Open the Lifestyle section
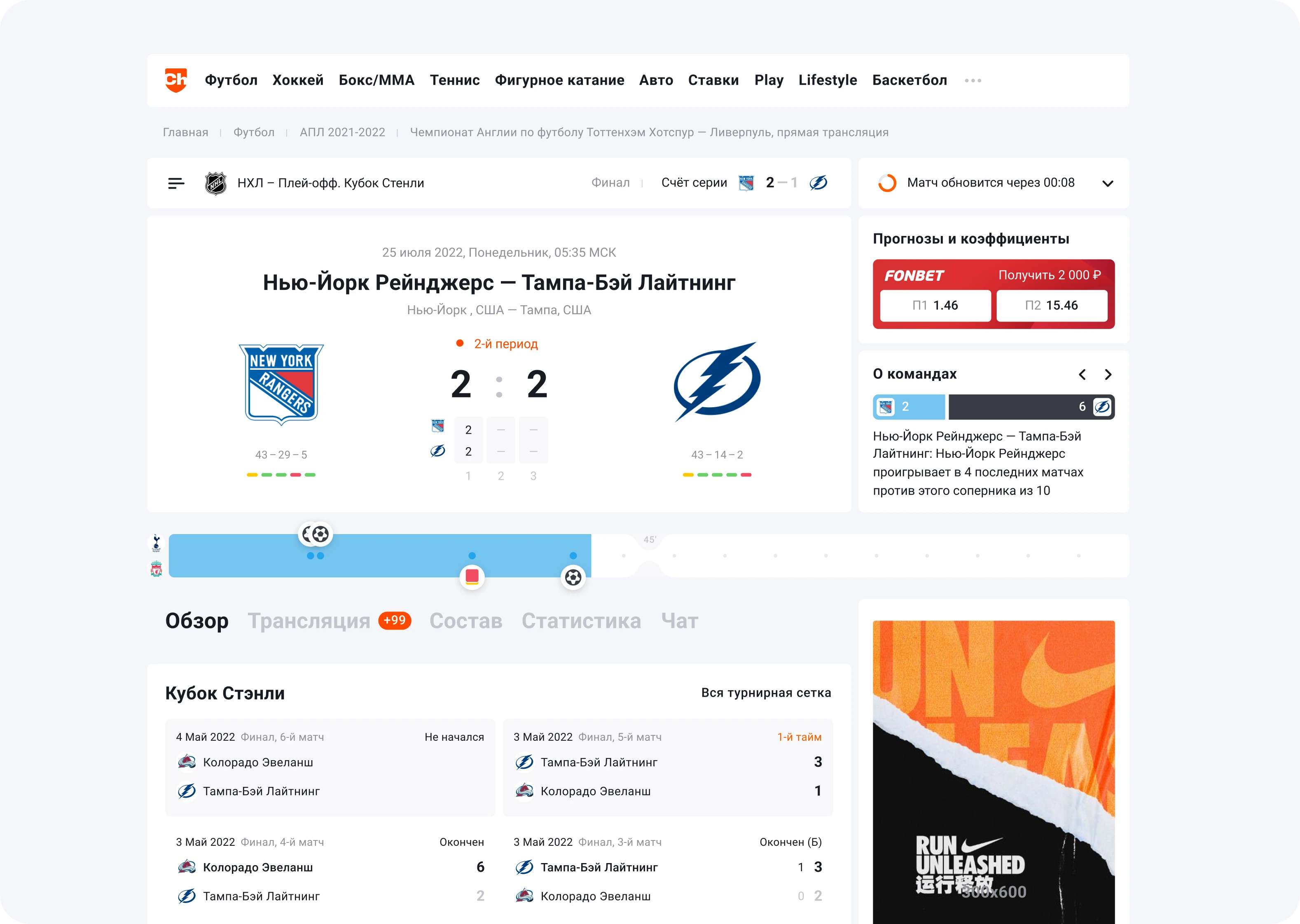Image resolution: width=1300 pixels, height=924 pixels. pos(828,80)
